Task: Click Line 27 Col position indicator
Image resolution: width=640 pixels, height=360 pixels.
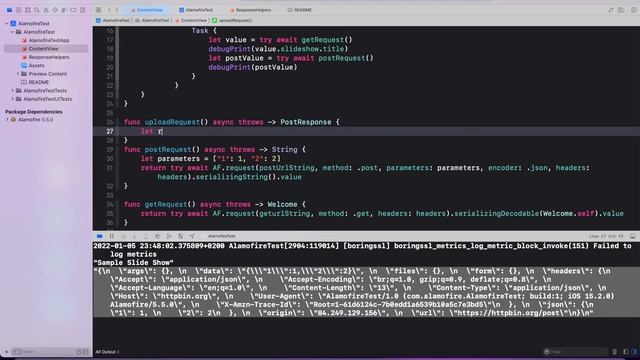Action: point(606,236)
